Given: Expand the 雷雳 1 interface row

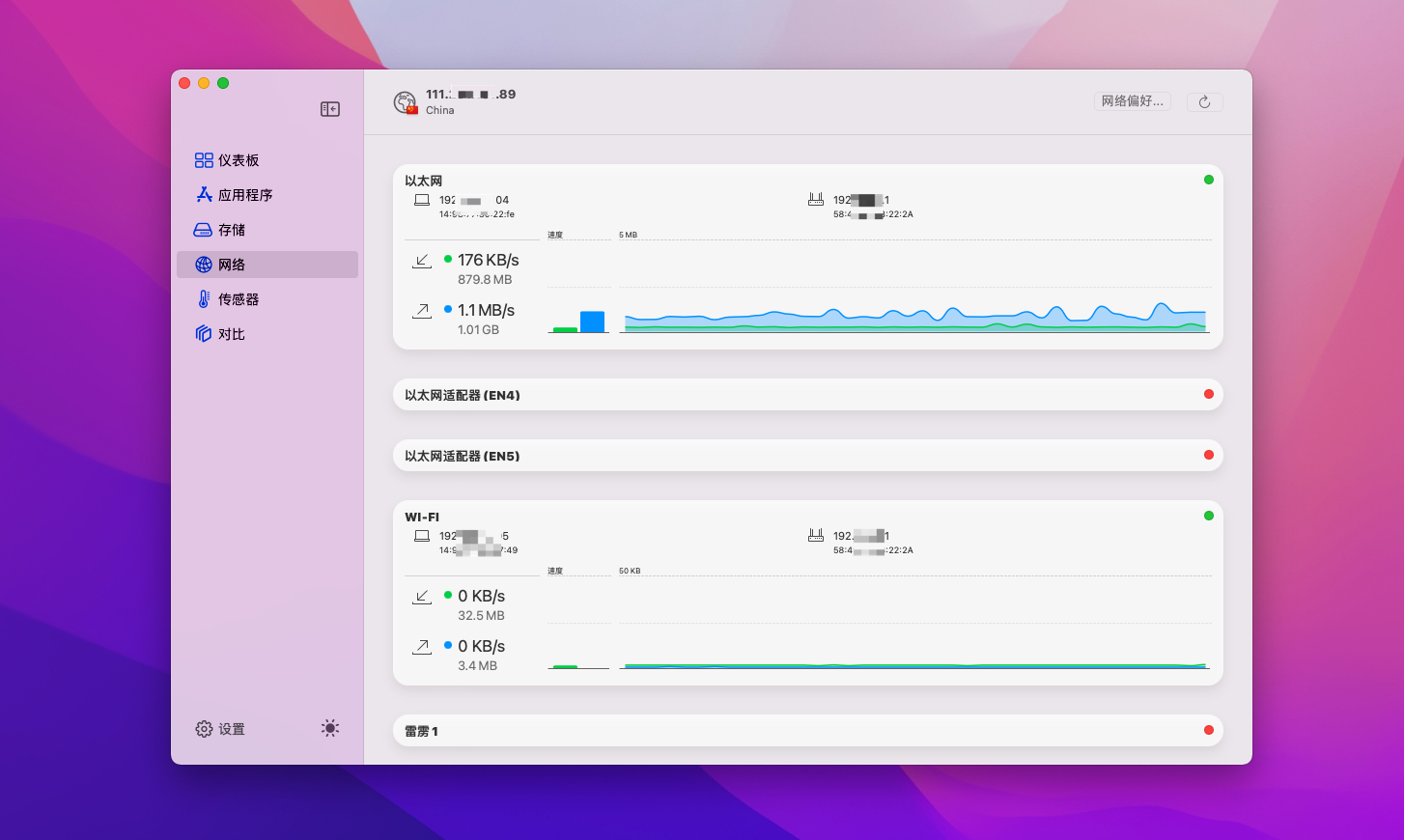Looking at the screenshot, I should click(x=807, y=731).
